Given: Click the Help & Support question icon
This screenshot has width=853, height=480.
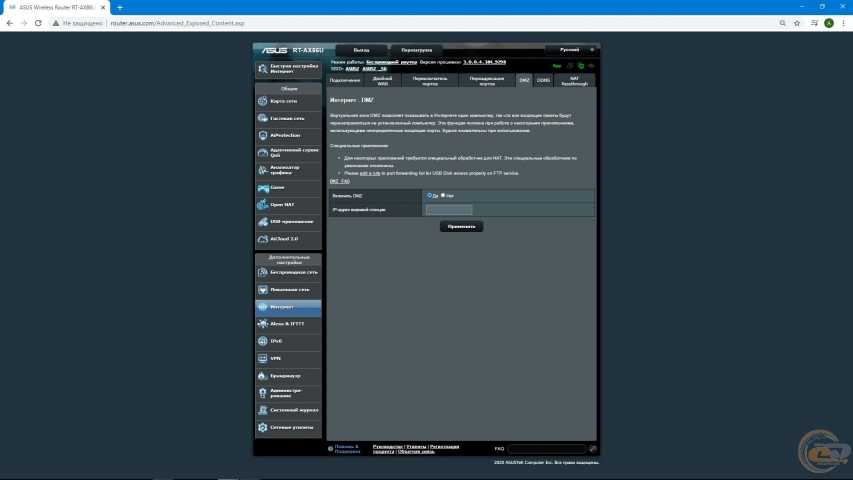Looking at the screenshot, I should tap(330, 449).
